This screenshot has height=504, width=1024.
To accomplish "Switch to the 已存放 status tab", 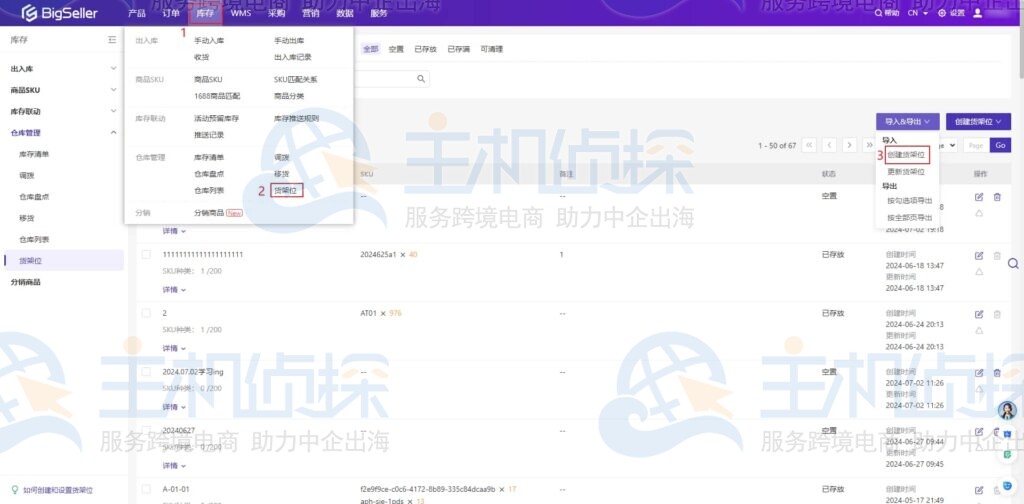I will 425,49.
